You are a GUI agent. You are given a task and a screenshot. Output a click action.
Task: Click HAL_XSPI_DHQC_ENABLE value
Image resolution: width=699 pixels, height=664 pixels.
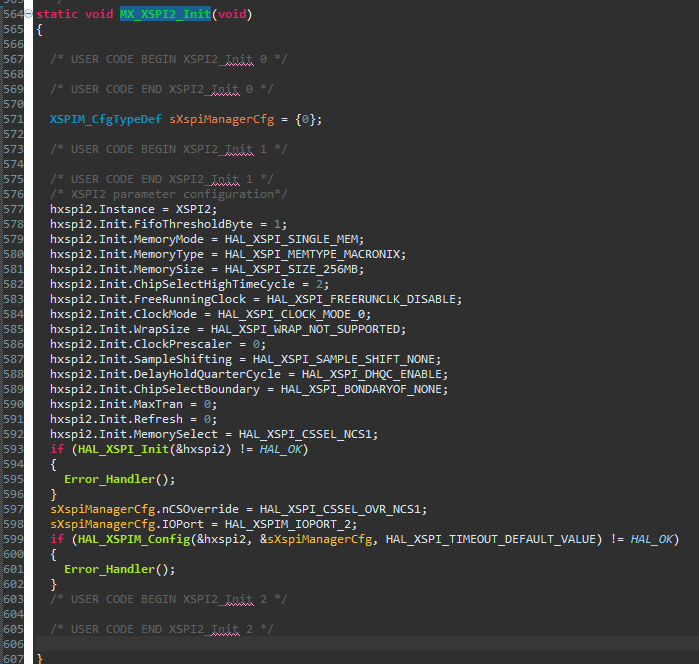point(371,374)
